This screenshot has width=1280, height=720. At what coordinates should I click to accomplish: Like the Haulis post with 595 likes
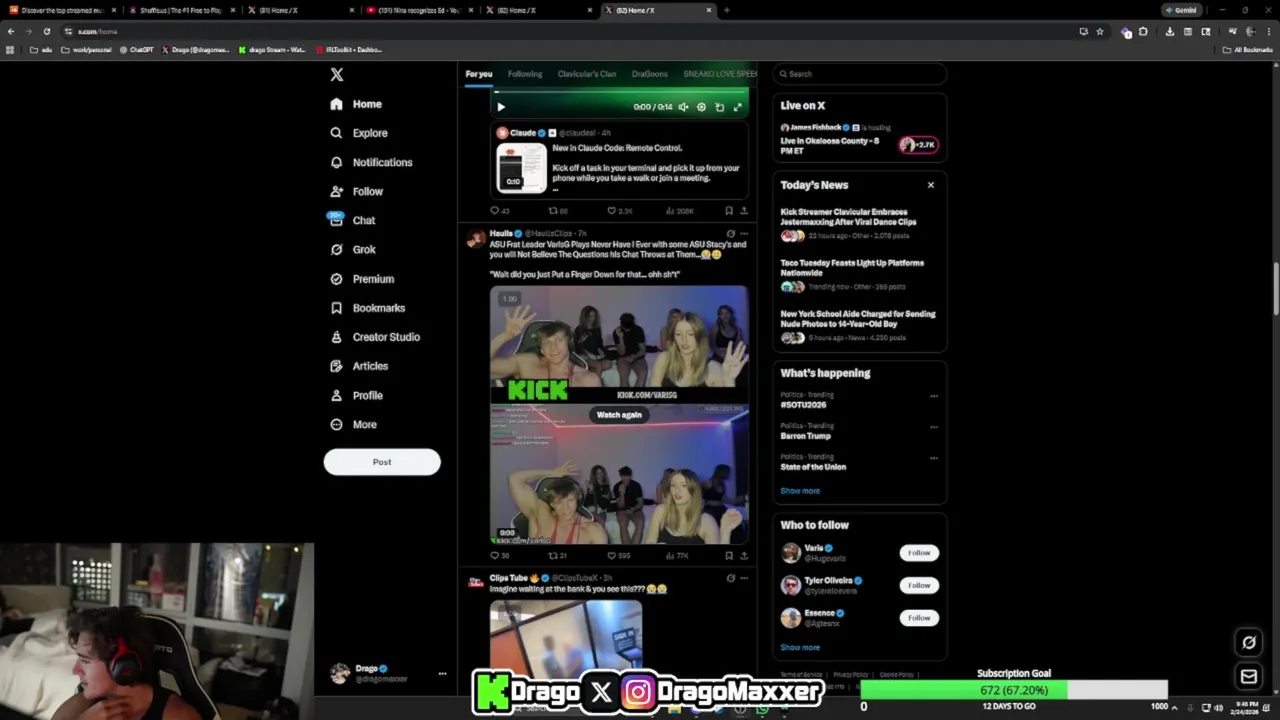pyautogui.click(x=619, y=556)
